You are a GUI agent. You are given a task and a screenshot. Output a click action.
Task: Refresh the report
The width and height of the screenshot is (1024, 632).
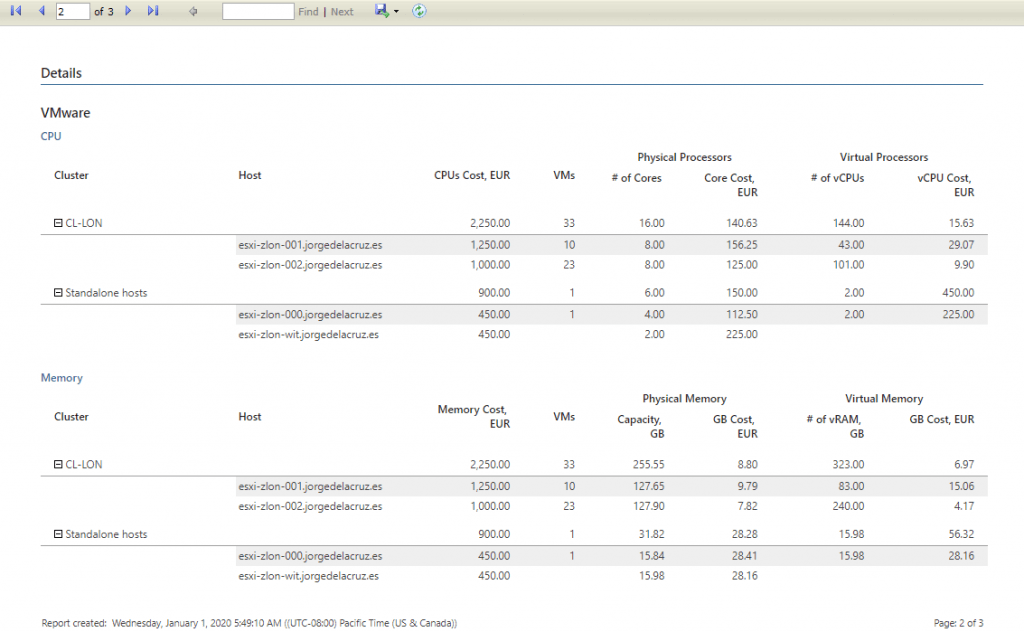(419, 11)
